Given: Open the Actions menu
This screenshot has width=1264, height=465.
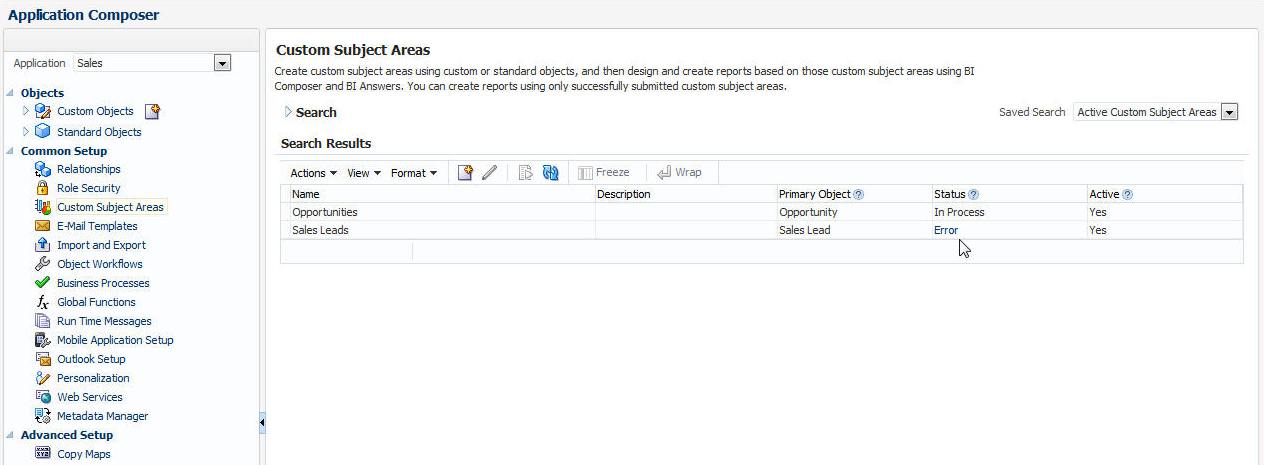Looking at the screenshot, I should click(313, 173).
